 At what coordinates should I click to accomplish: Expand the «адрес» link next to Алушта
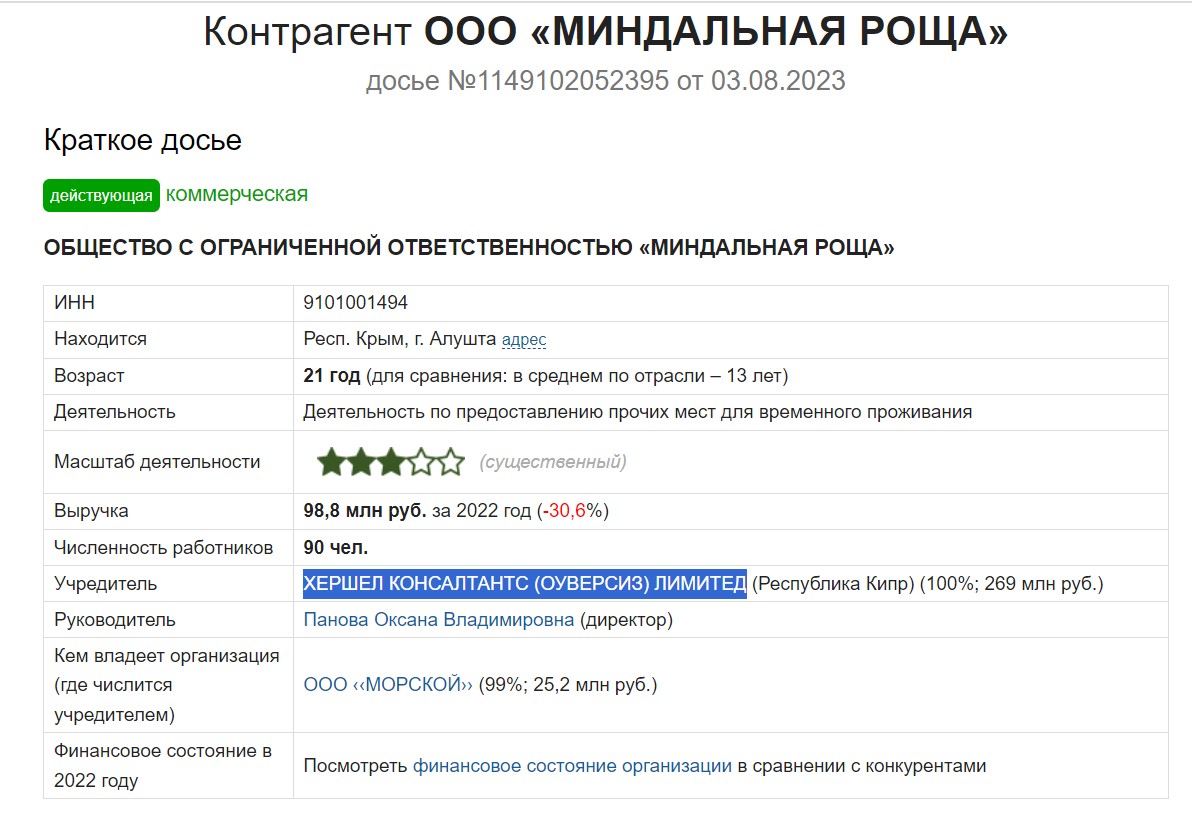[523, 340]
